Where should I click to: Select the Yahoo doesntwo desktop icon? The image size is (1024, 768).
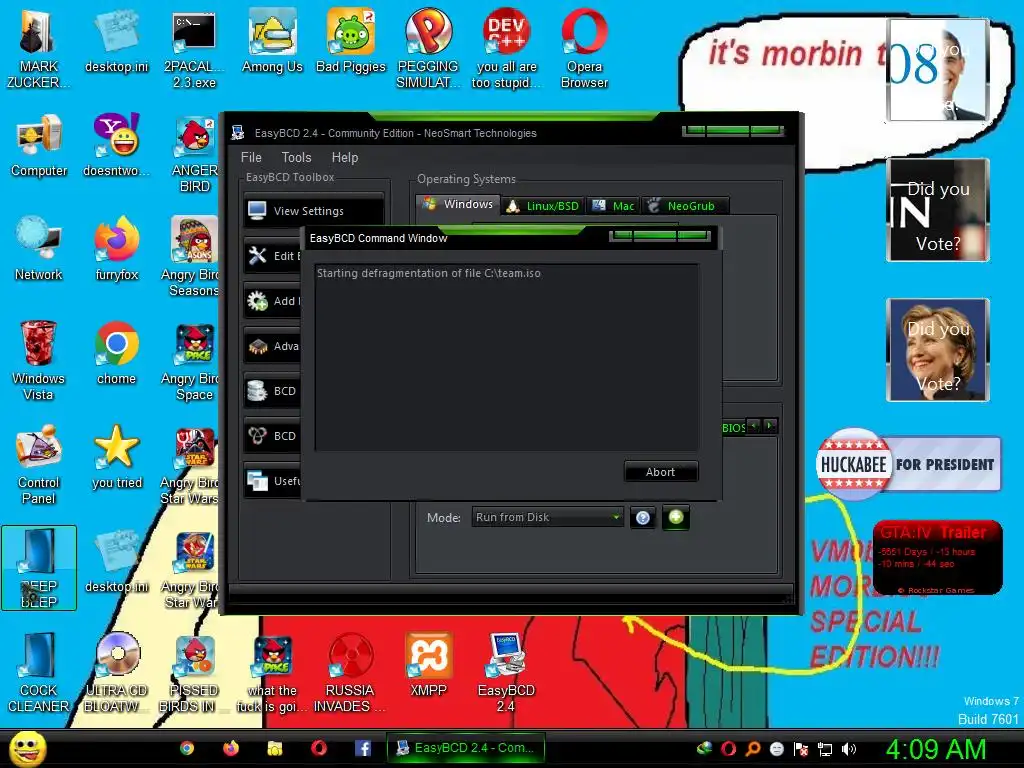pos(116,145)
